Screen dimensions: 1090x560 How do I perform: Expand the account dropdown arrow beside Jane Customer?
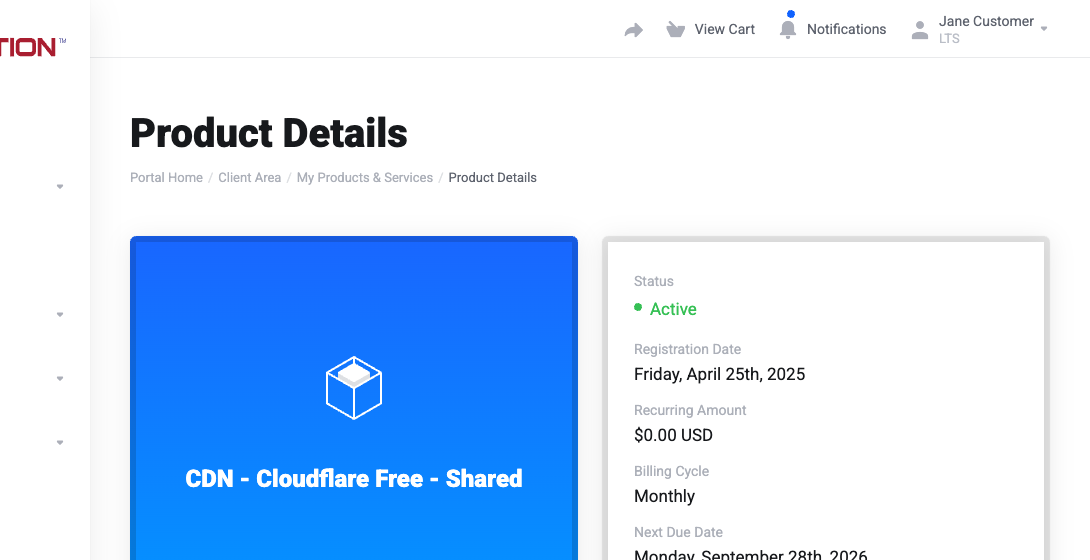[1043, 29]
